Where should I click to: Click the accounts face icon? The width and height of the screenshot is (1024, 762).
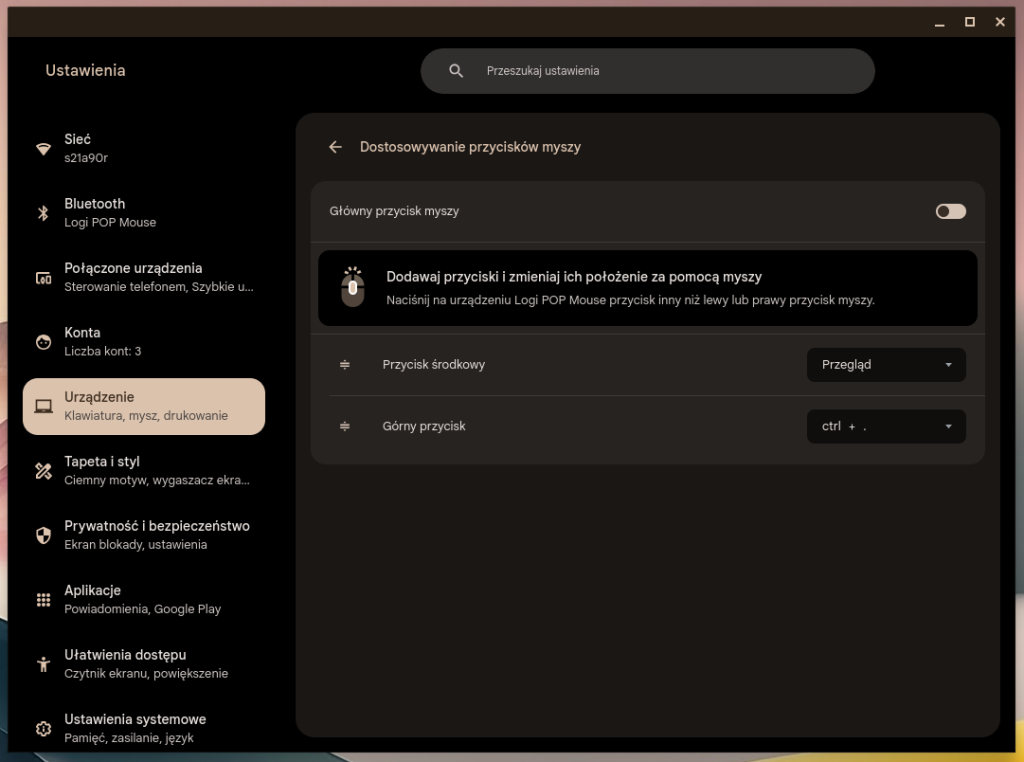(x=43, y=341)
